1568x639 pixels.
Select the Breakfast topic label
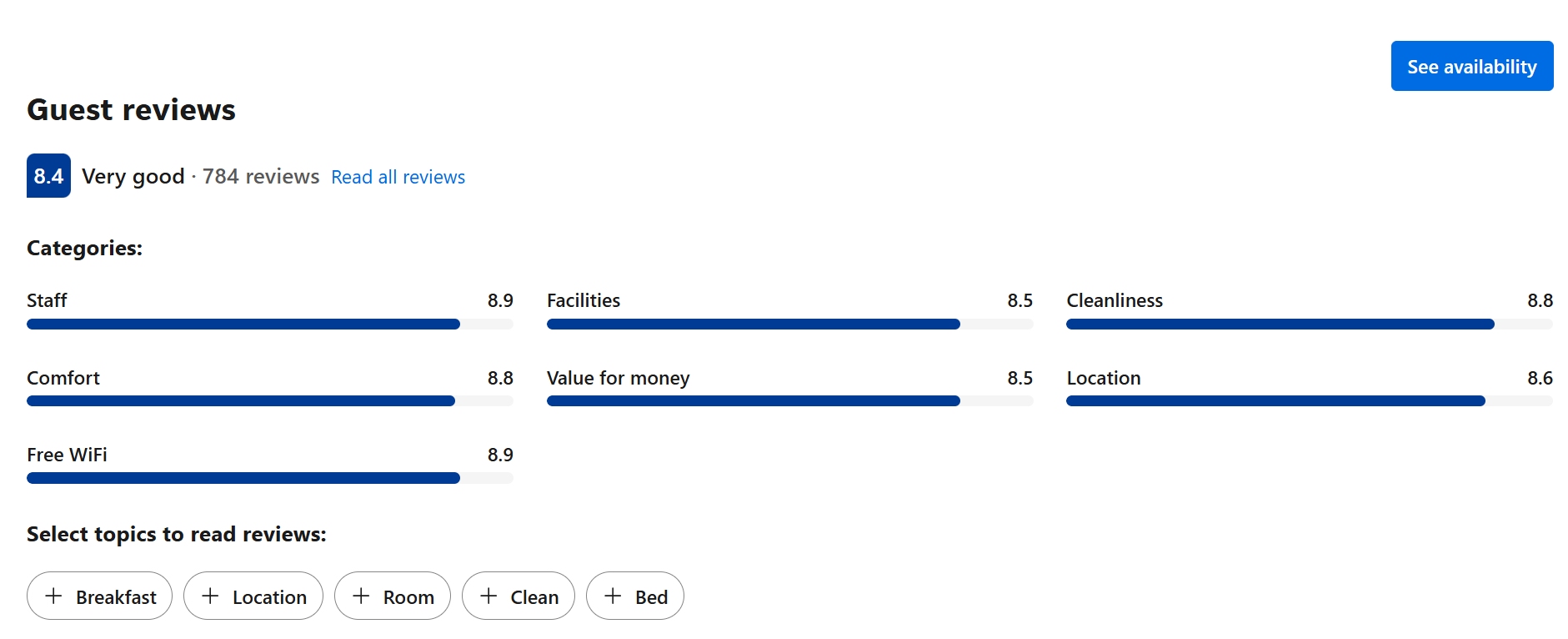[116, 597]
